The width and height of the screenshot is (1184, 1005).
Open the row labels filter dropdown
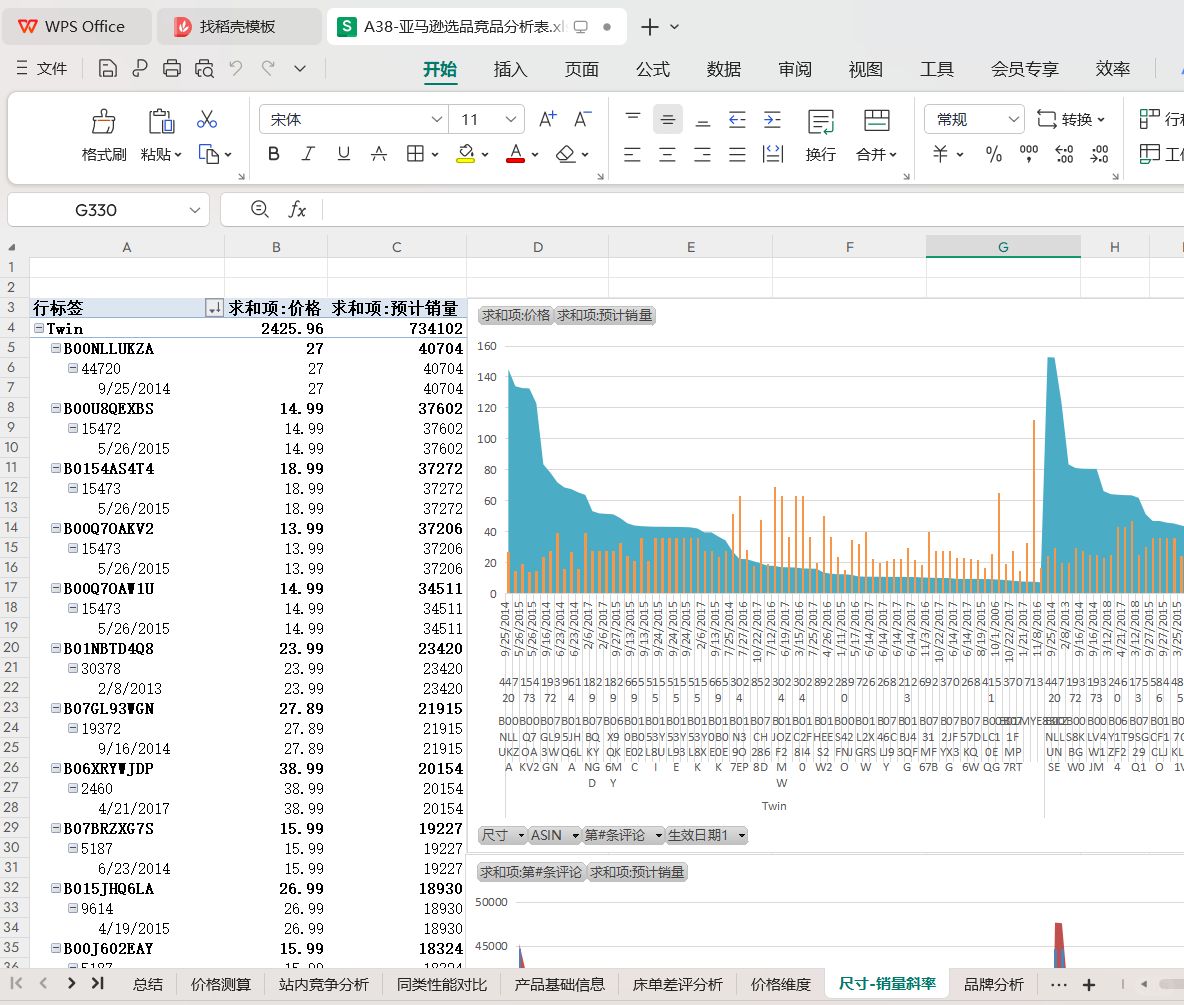coord(214,308)
